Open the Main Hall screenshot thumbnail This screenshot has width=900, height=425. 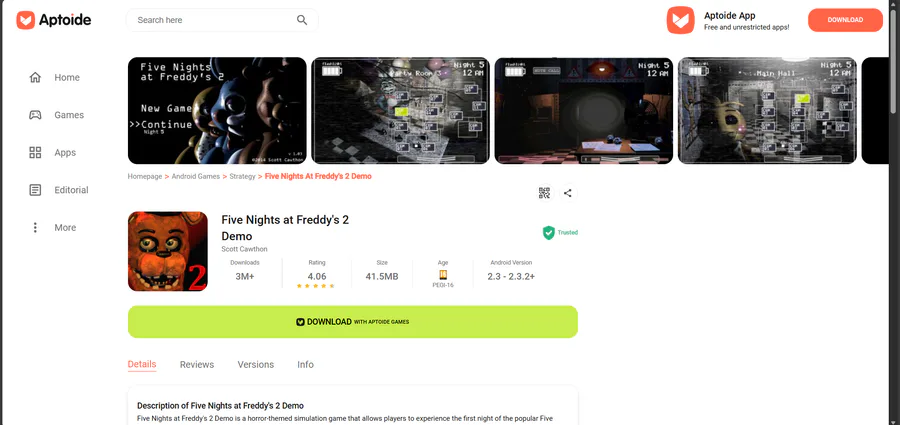coord(767,110)
